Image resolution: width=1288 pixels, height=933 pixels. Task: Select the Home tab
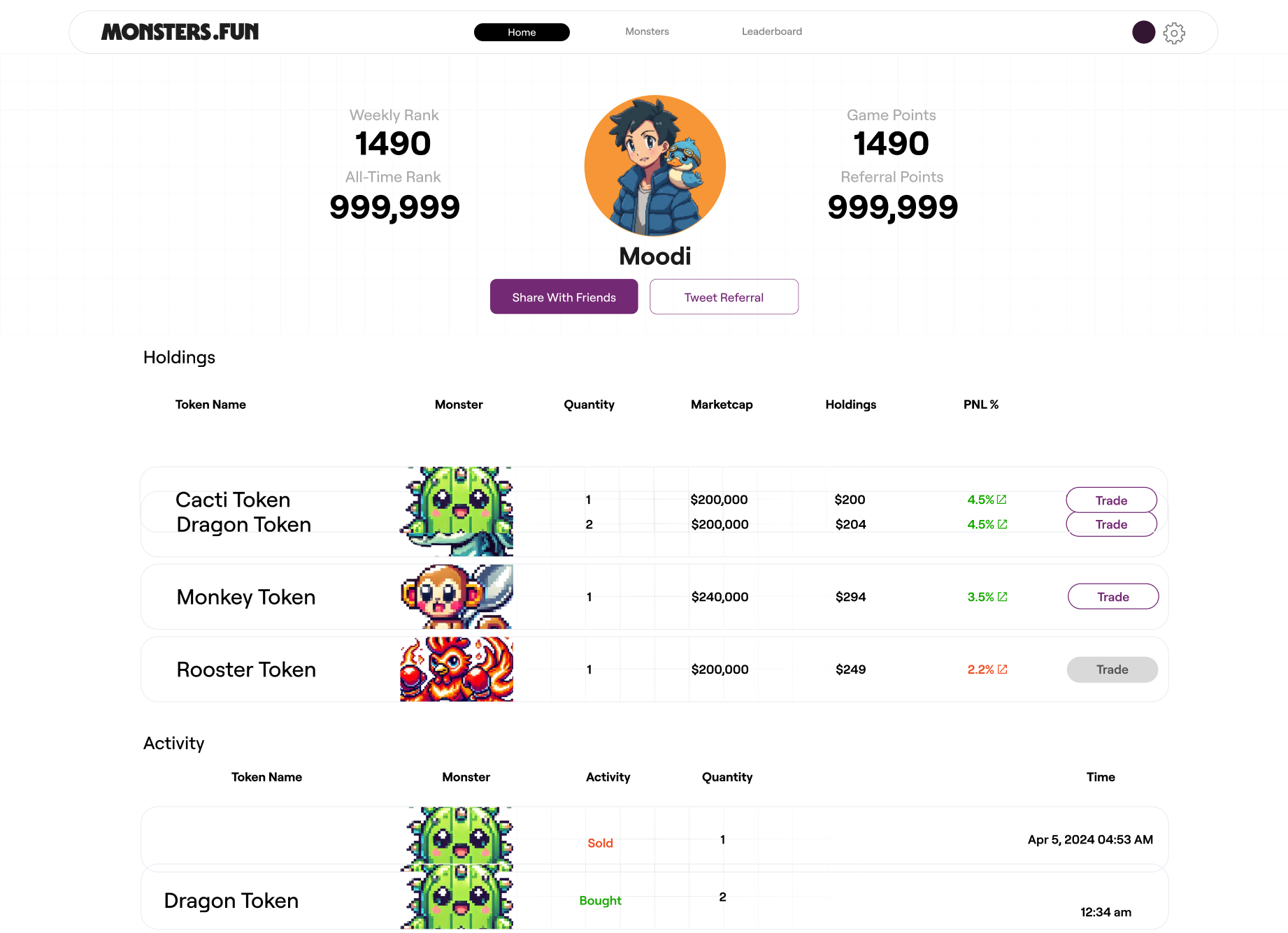[x=522, y=32]
